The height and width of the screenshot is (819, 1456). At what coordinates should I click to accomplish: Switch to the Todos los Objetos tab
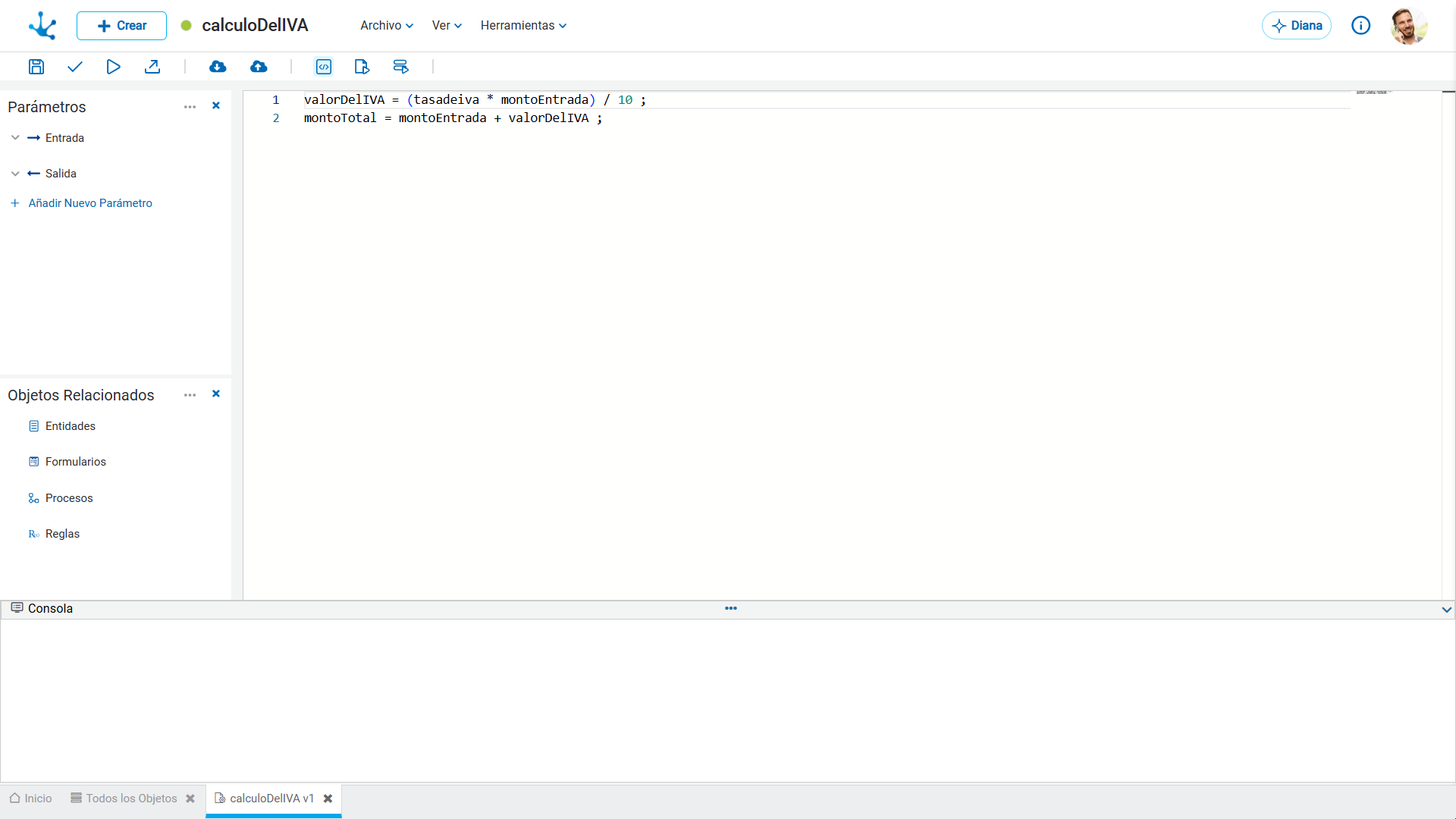point(131,799)
